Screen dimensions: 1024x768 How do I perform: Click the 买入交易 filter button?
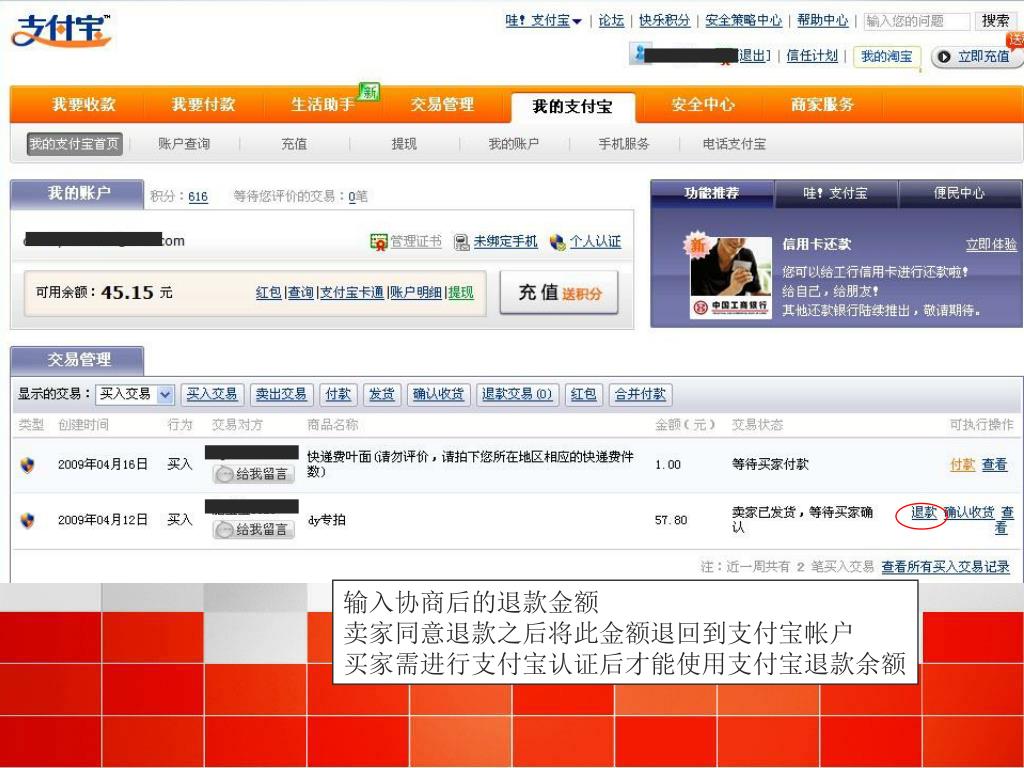click(x=212, y=394)
